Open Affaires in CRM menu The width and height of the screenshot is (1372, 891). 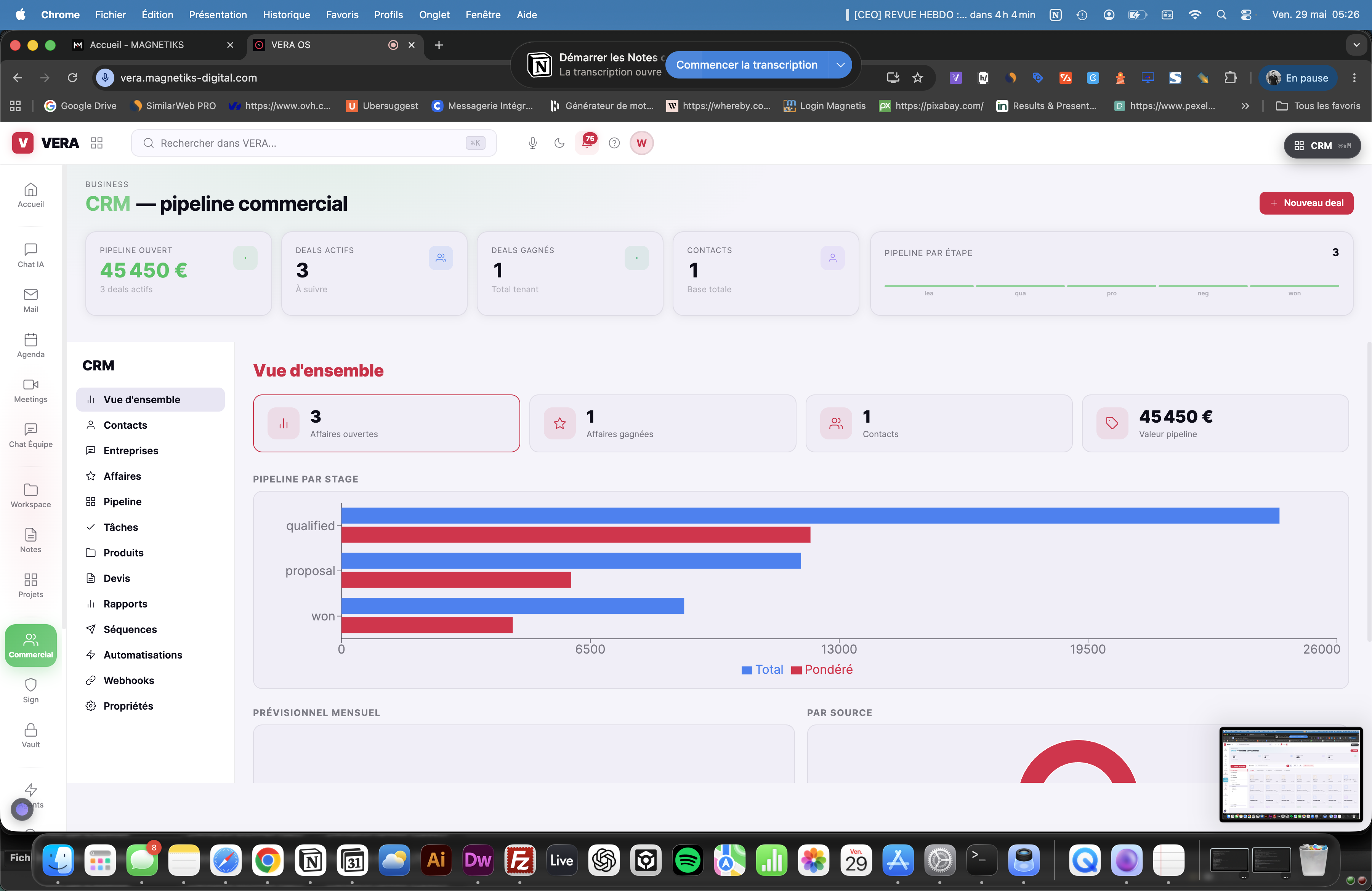point(150,476)
